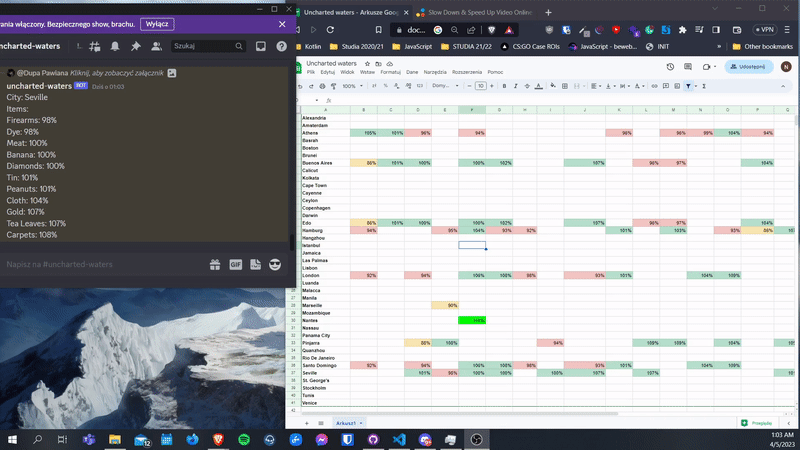Click the Wyłącz button in banner
This screenshot has height=450, width=800.
click(x=157, y=23)
